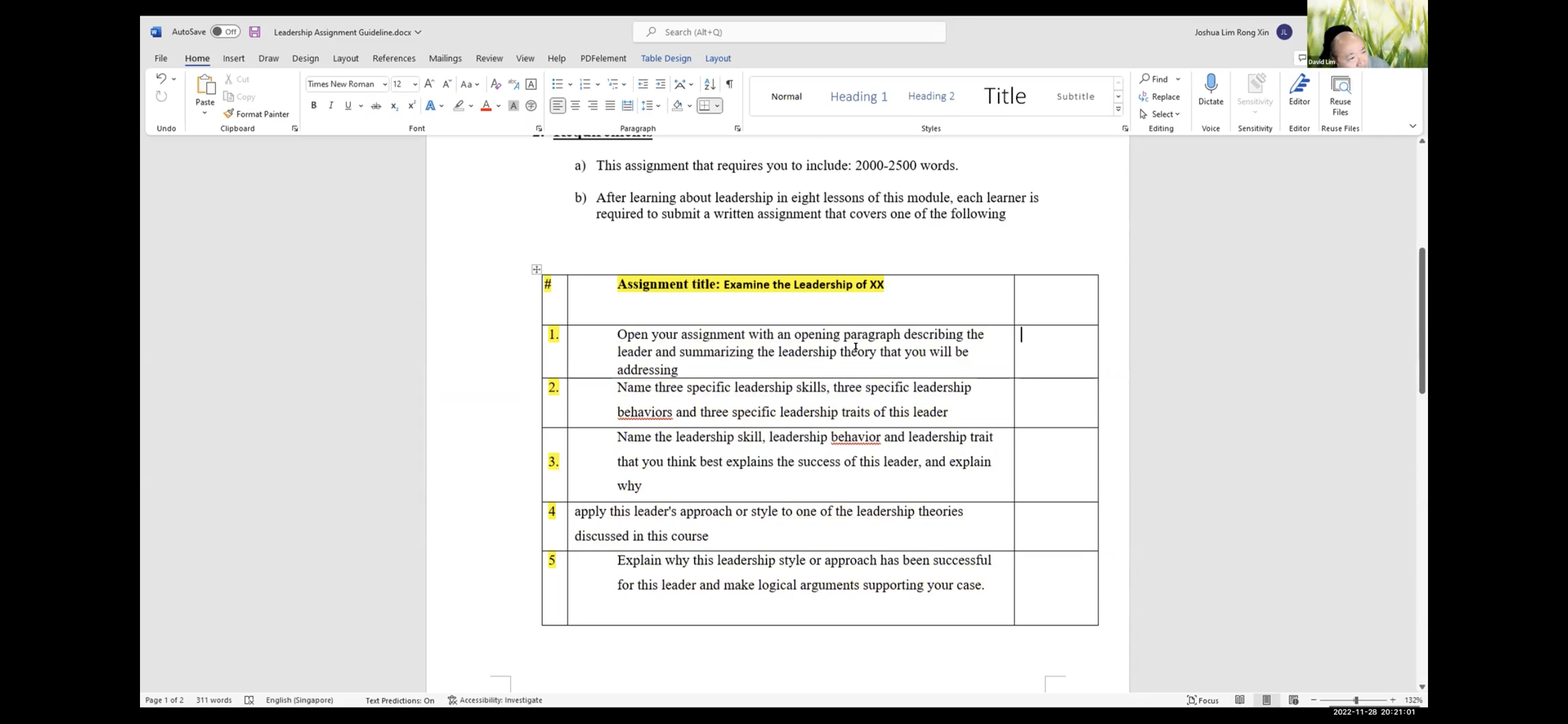This screenshot has width=1568, height=724.
Task: Open the Reuse Files icon
Action: coord(1340,84)
